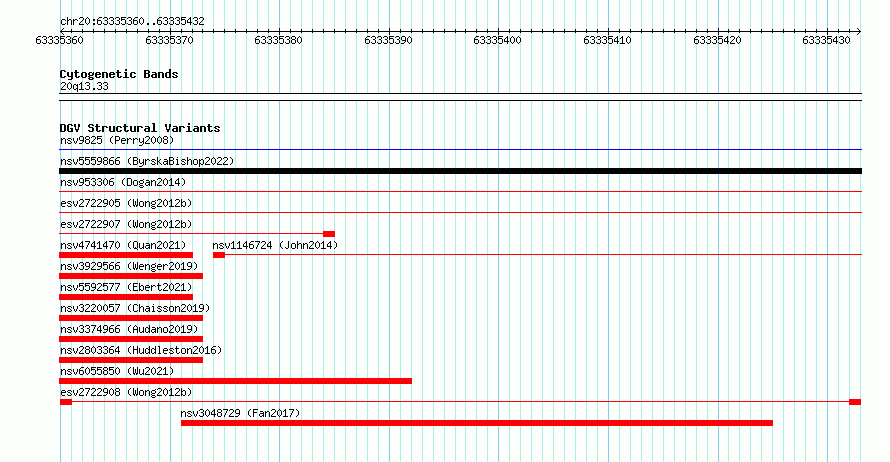
Task: Click ruler position 63335390
Action: 388,40
